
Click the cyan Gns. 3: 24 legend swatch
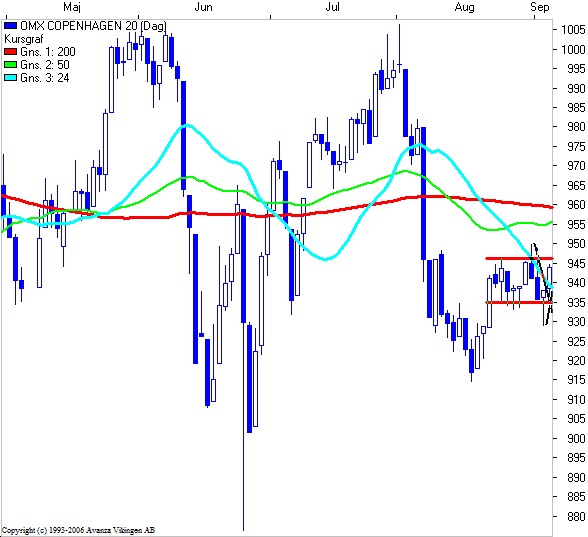pos(10,78)
